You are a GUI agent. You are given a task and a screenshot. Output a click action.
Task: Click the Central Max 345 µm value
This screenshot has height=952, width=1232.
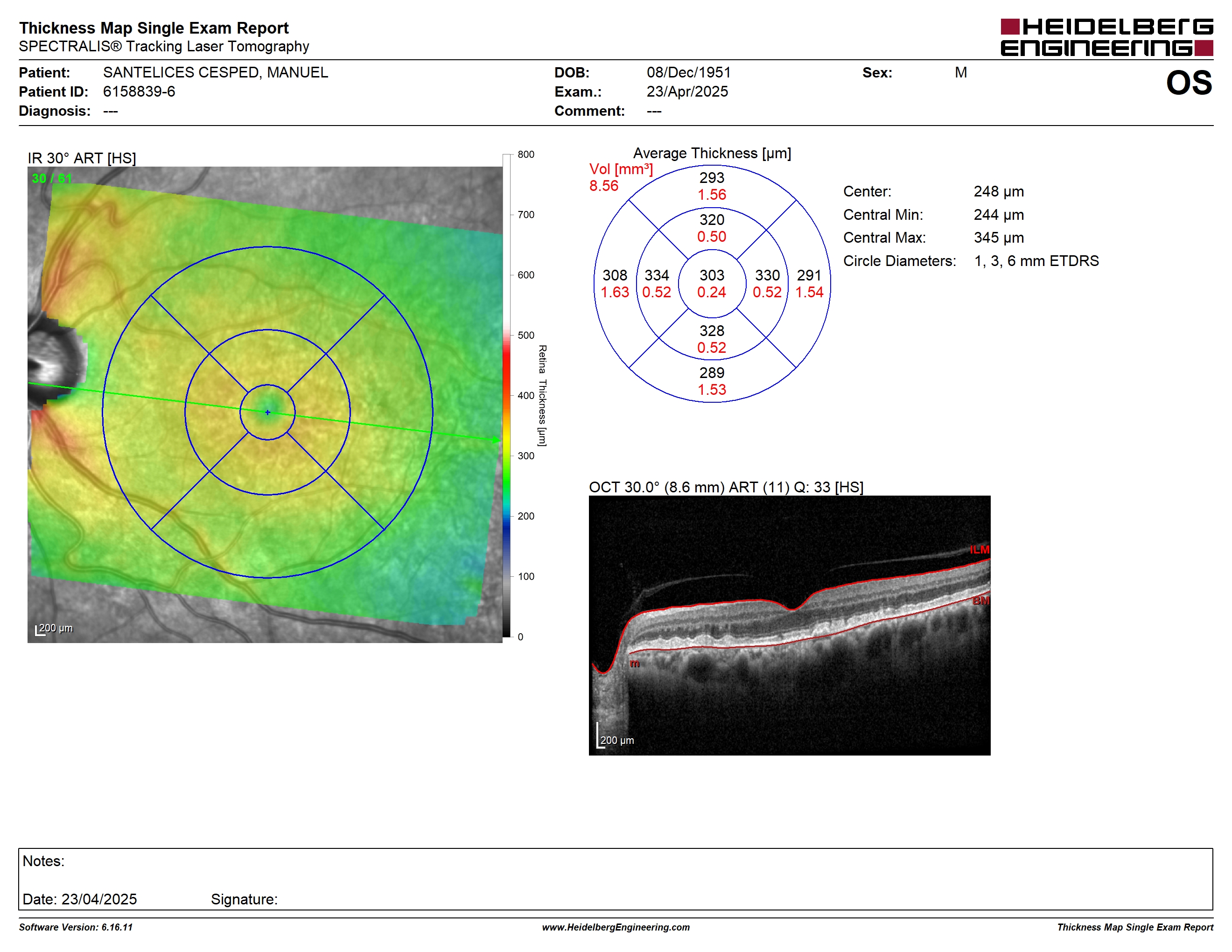pos(999,238)
